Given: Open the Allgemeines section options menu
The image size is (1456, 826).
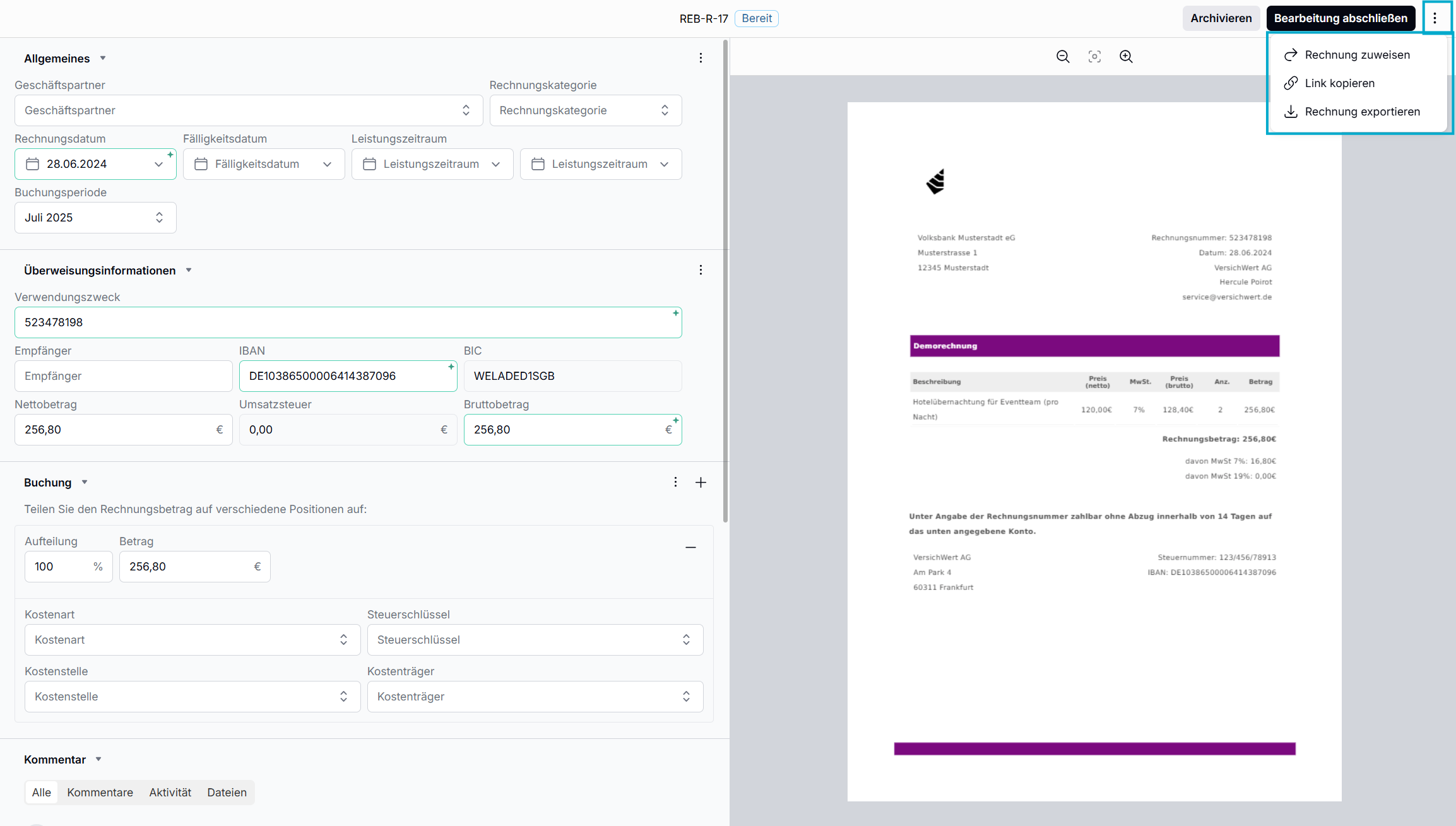Looking at the screenshot, I should point(701,58).
